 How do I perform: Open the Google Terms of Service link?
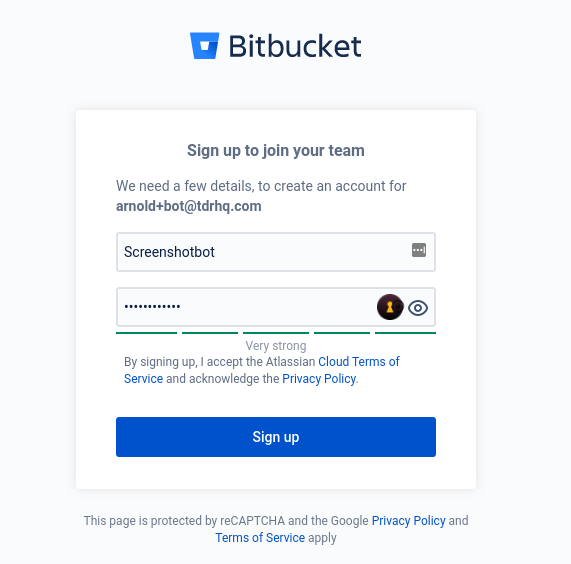point(260,538)
